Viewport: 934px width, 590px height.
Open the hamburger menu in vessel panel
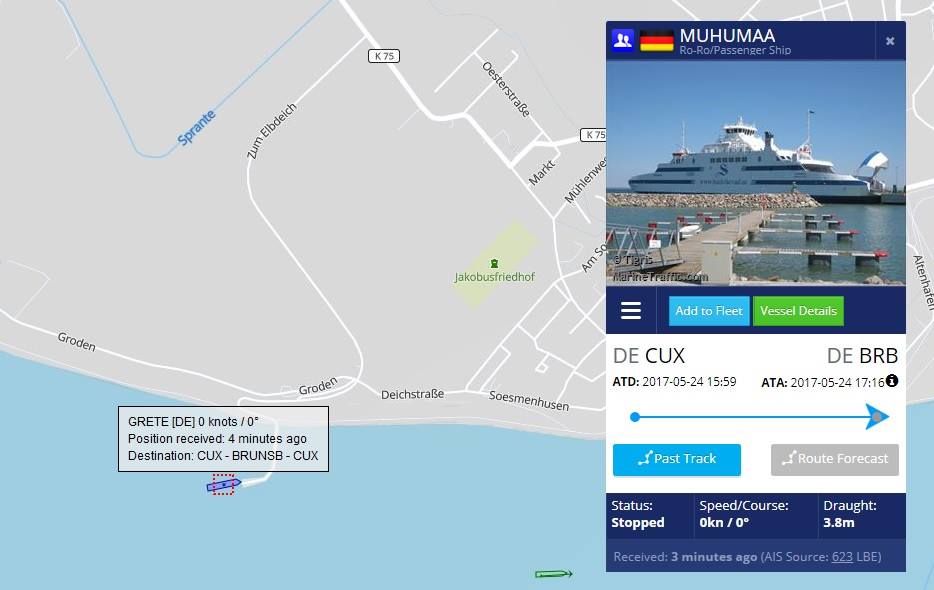[631, 310]
